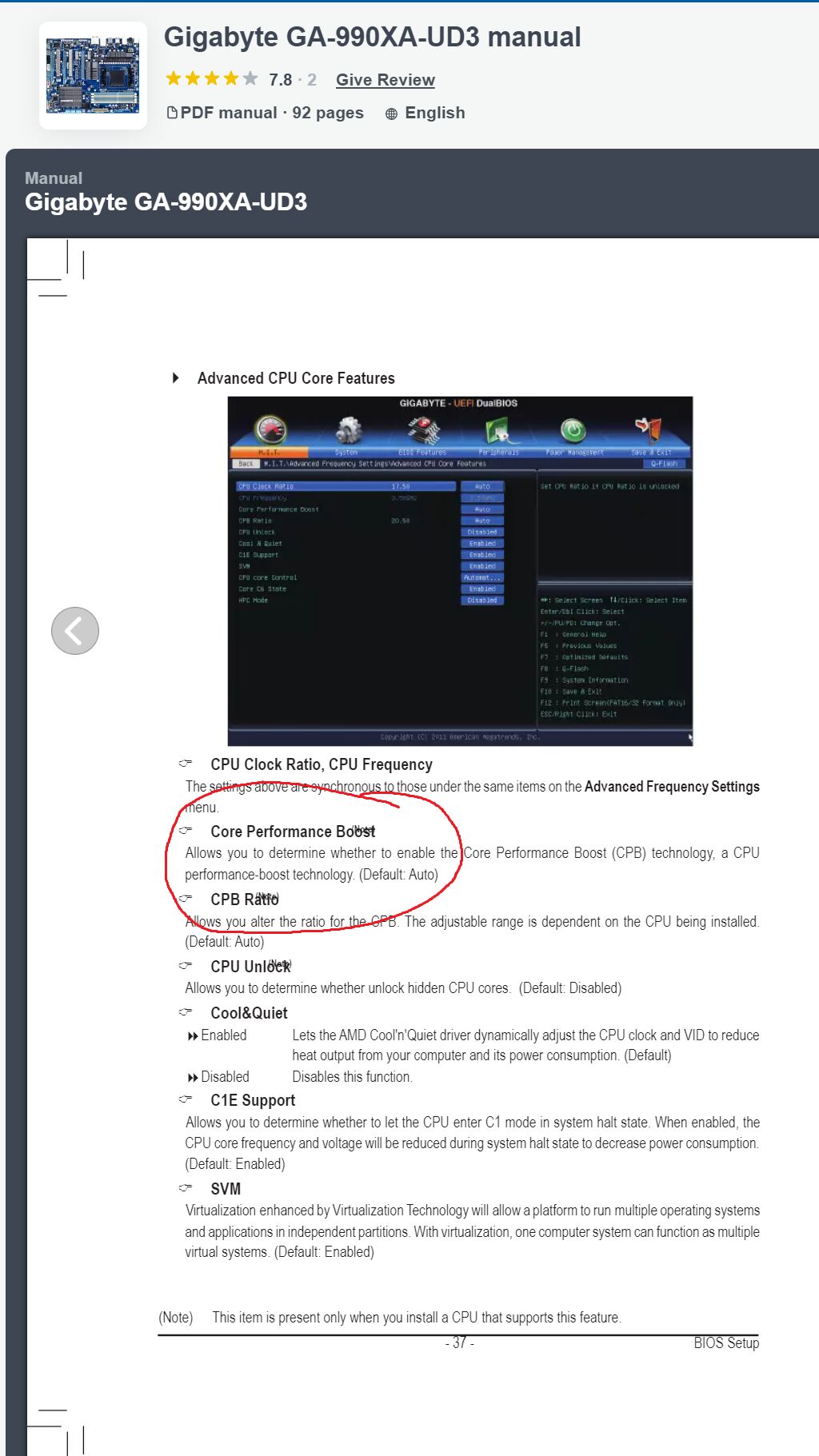Click the Core Performance Boost heading

pyautogui.click(x=293, y=832)
